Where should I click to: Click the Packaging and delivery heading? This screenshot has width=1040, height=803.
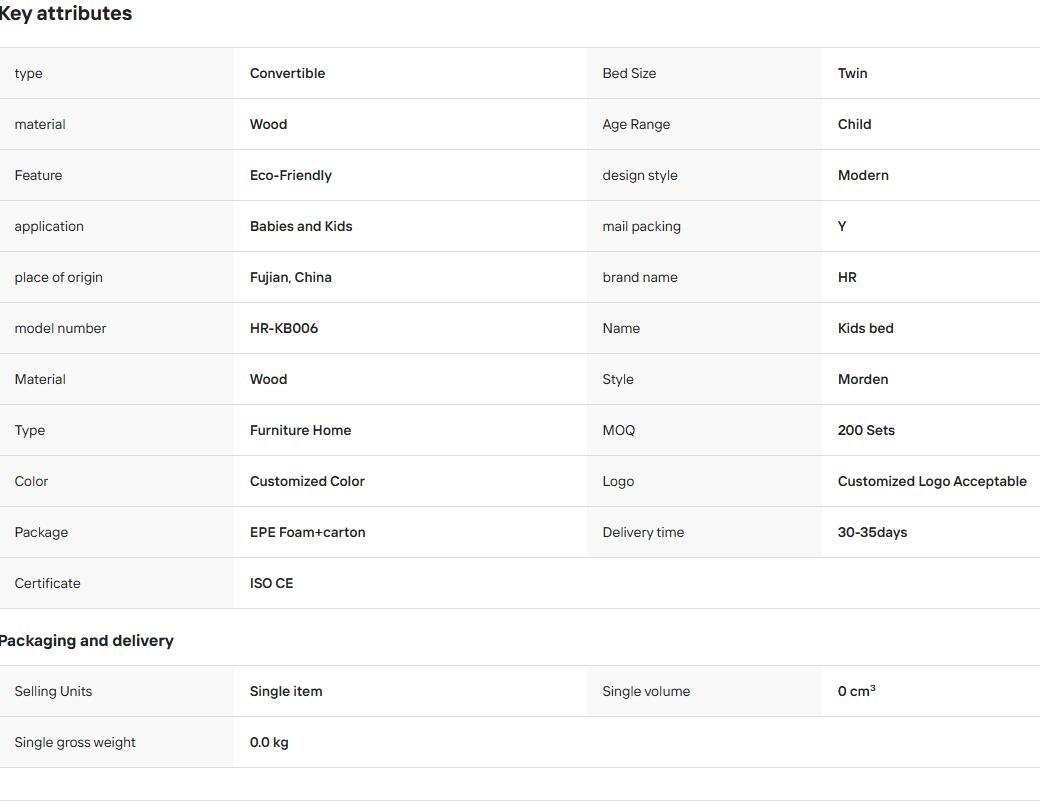coord(86,641)
